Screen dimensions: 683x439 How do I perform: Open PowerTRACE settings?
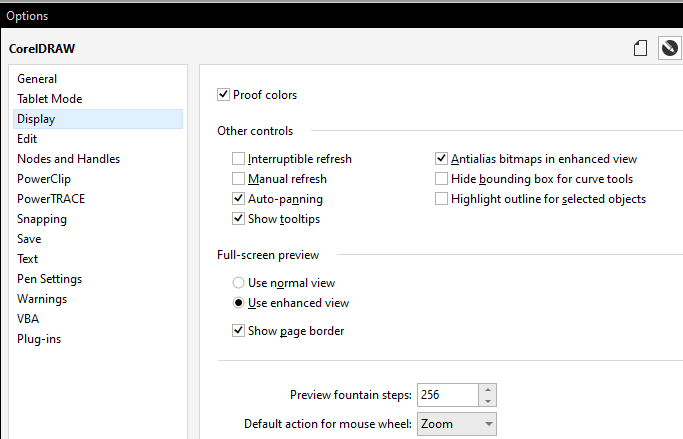point(98,199)
